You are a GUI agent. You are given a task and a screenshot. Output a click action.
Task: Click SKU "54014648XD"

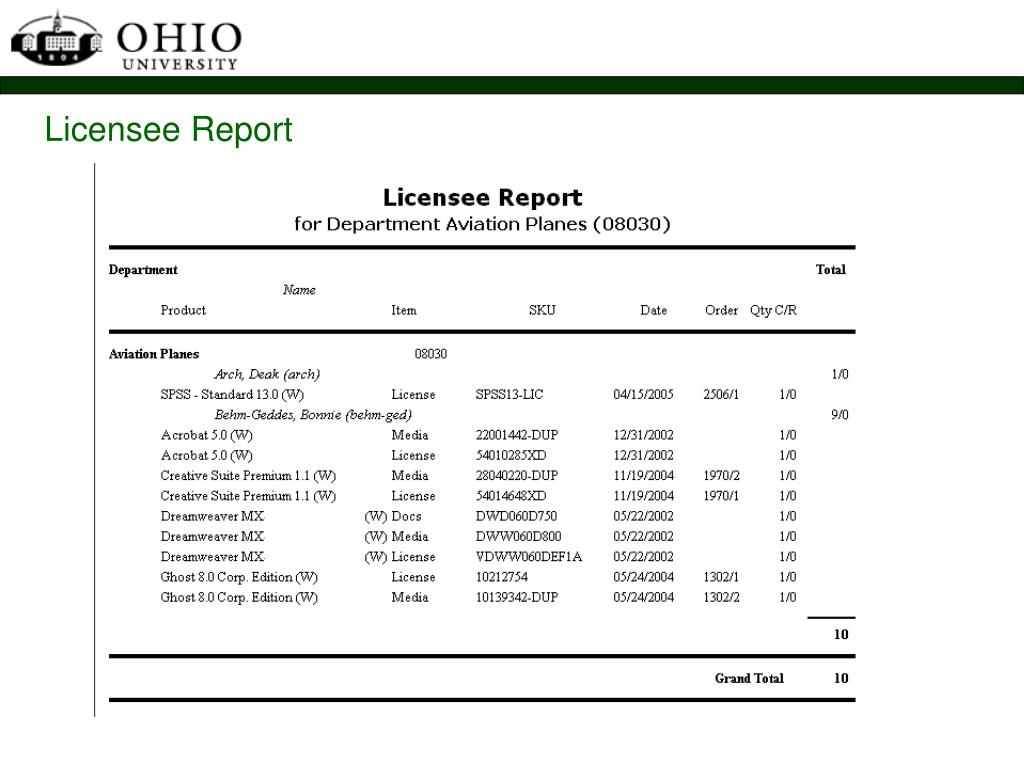tap(511, 496)
